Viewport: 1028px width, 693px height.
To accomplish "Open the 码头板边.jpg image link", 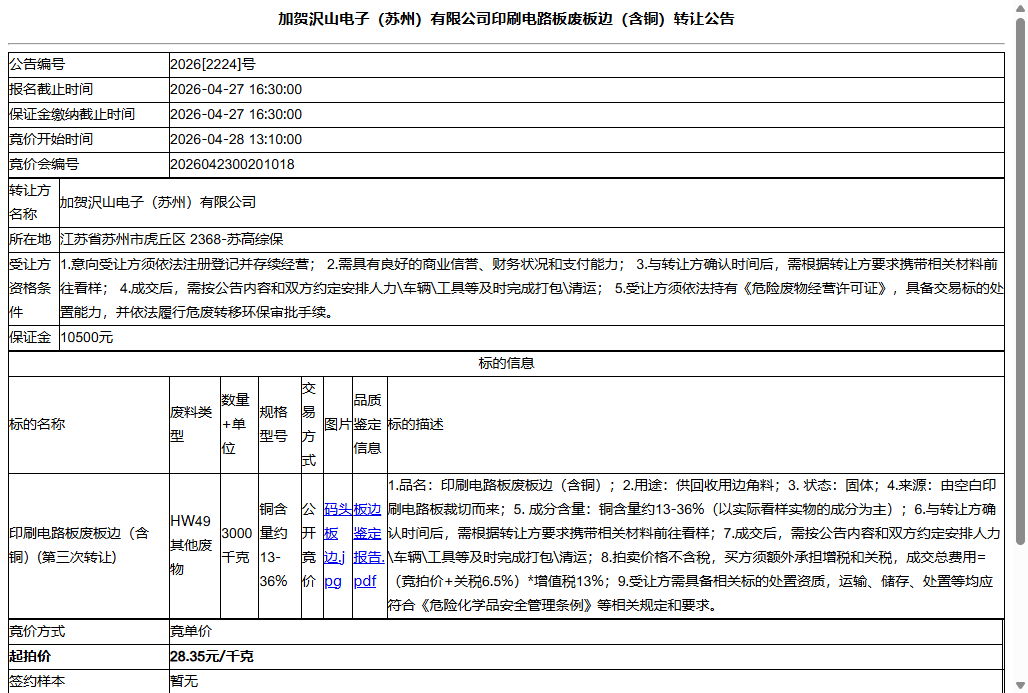I will 338,545.
